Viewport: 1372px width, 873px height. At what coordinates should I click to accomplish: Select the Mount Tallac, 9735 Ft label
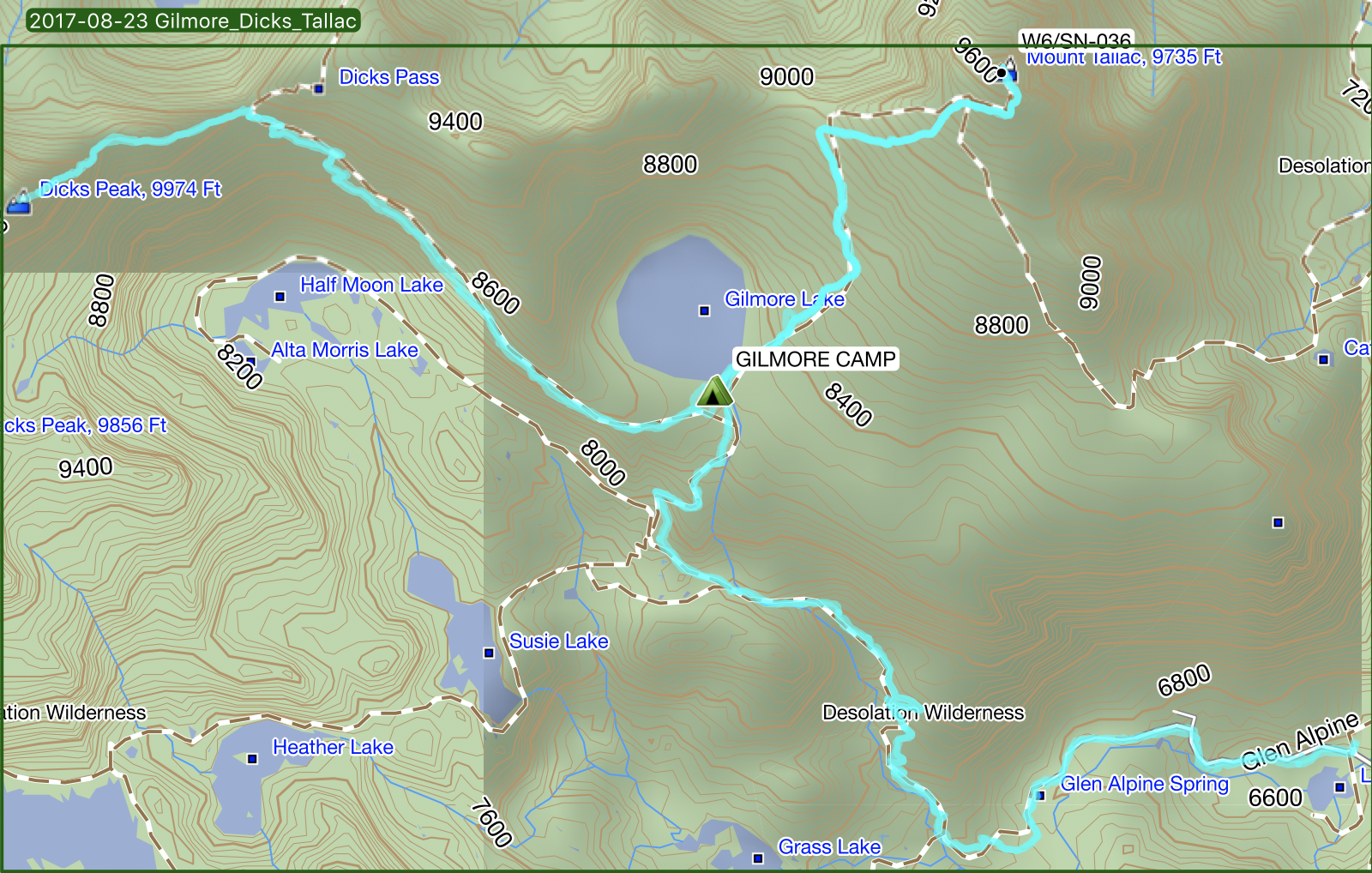click(1123, 57)
